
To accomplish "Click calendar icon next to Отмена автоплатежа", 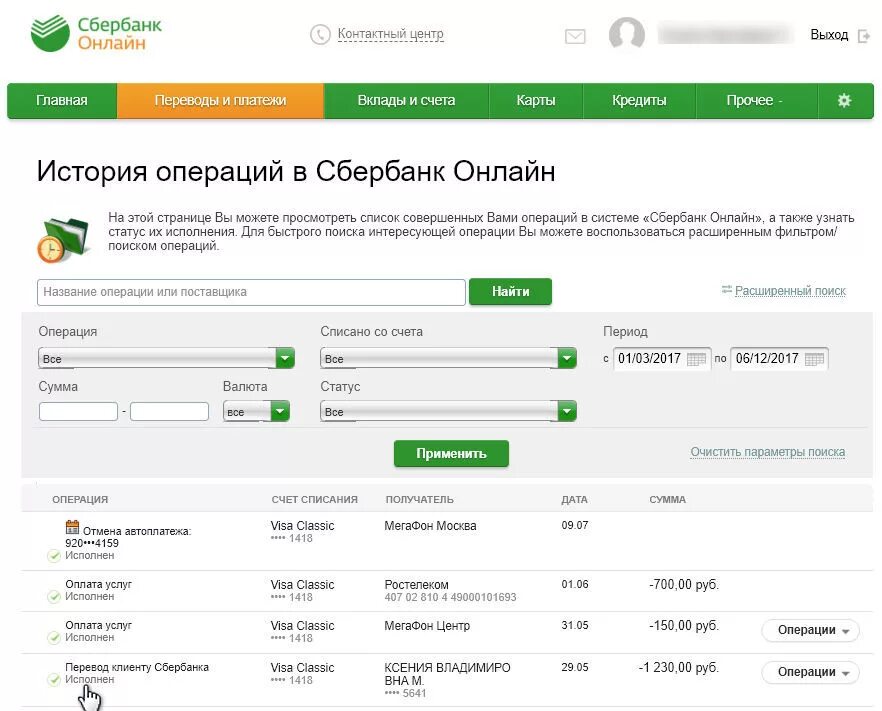I will [x=73, y=527].
